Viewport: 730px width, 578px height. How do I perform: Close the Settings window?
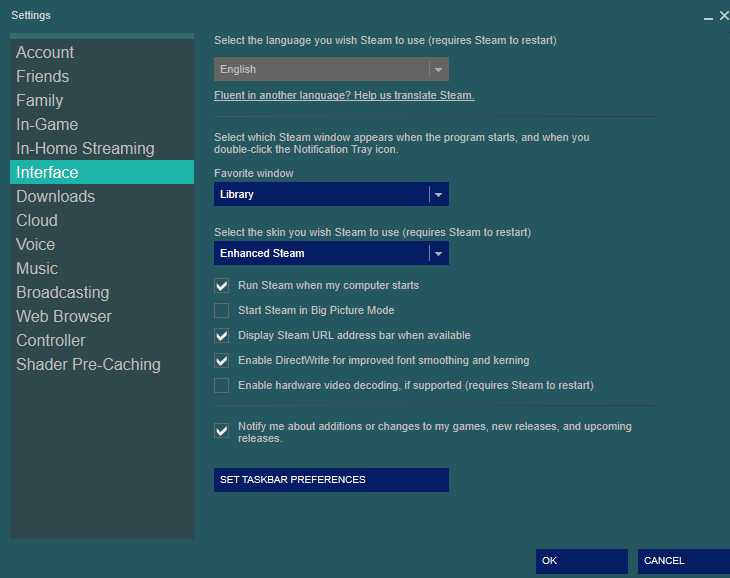click(724, 16)
